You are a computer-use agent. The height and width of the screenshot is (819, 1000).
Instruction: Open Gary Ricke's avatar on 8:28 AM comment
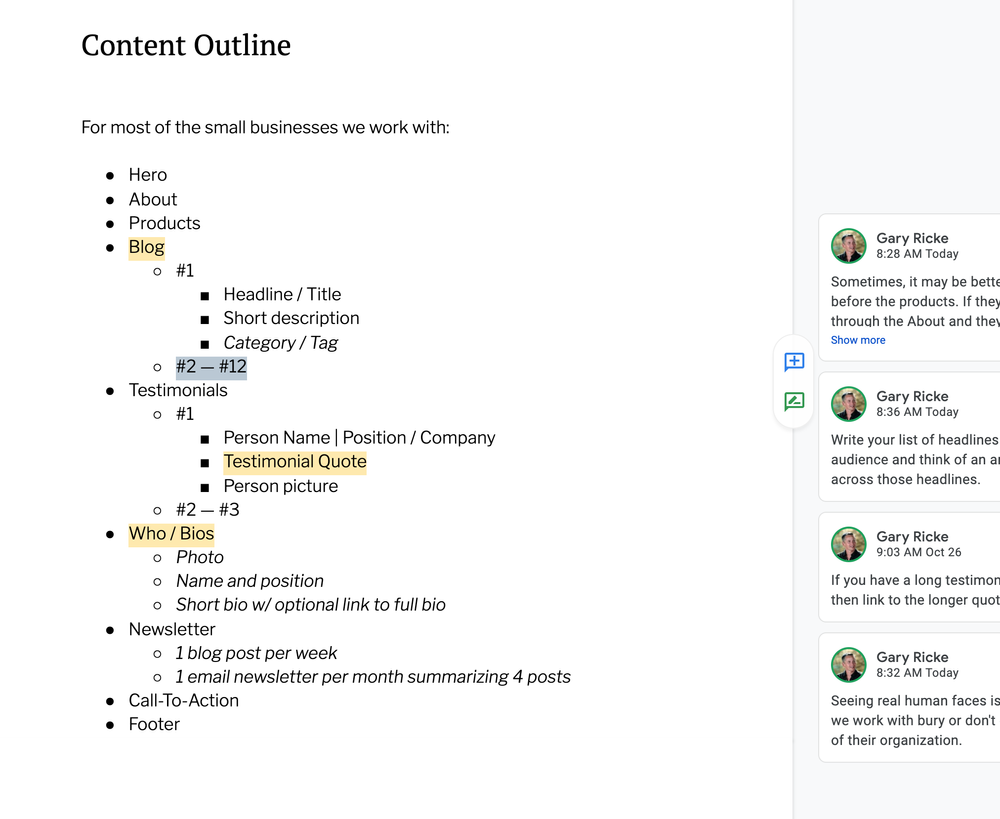[x=848, y=246]
